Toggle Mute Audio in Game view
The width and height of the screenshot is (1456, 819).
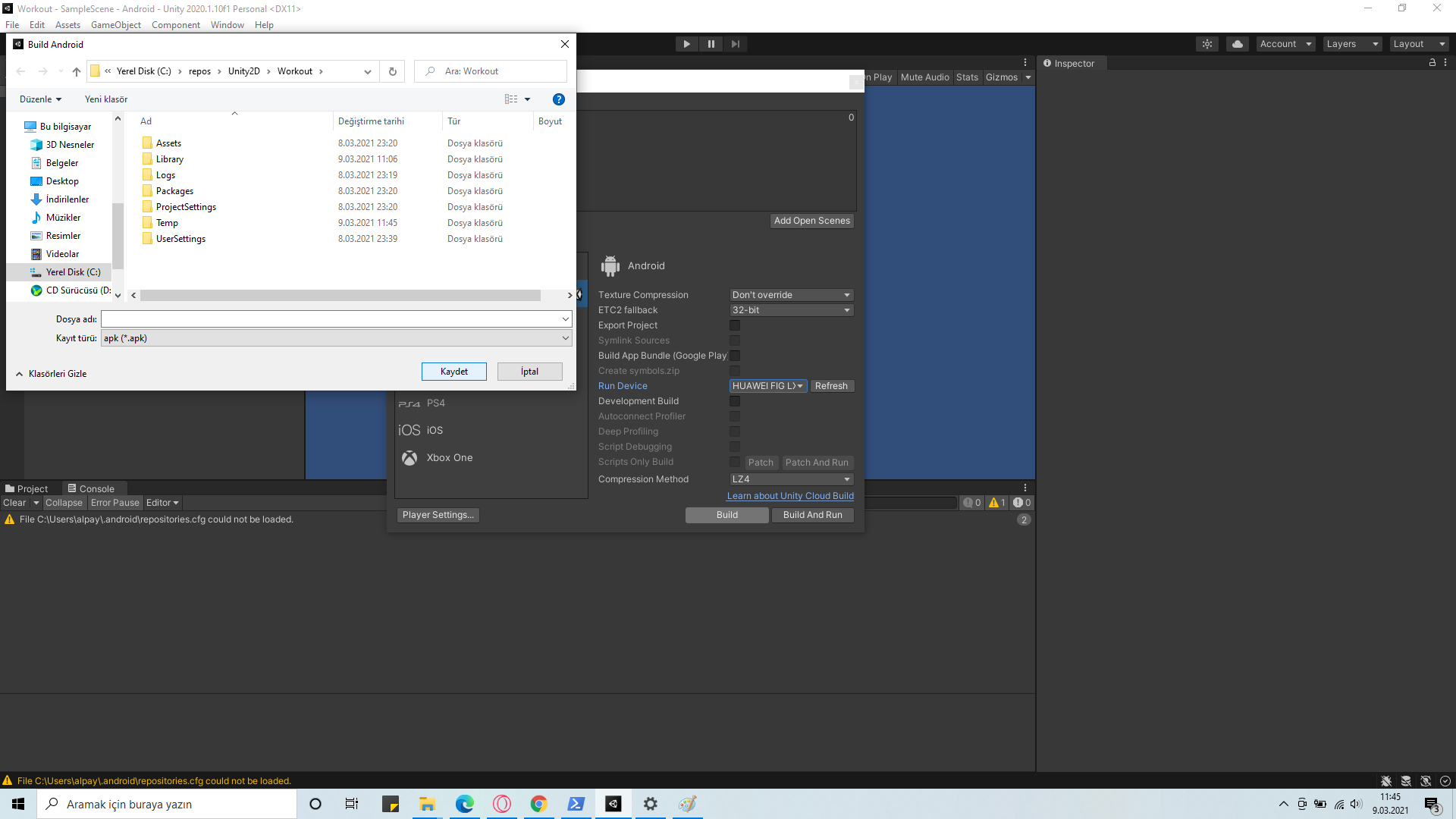[924, 77]
